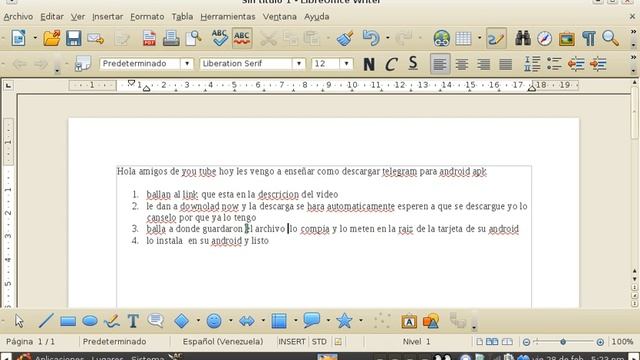Select the Text box tool

tap(133, 321)
